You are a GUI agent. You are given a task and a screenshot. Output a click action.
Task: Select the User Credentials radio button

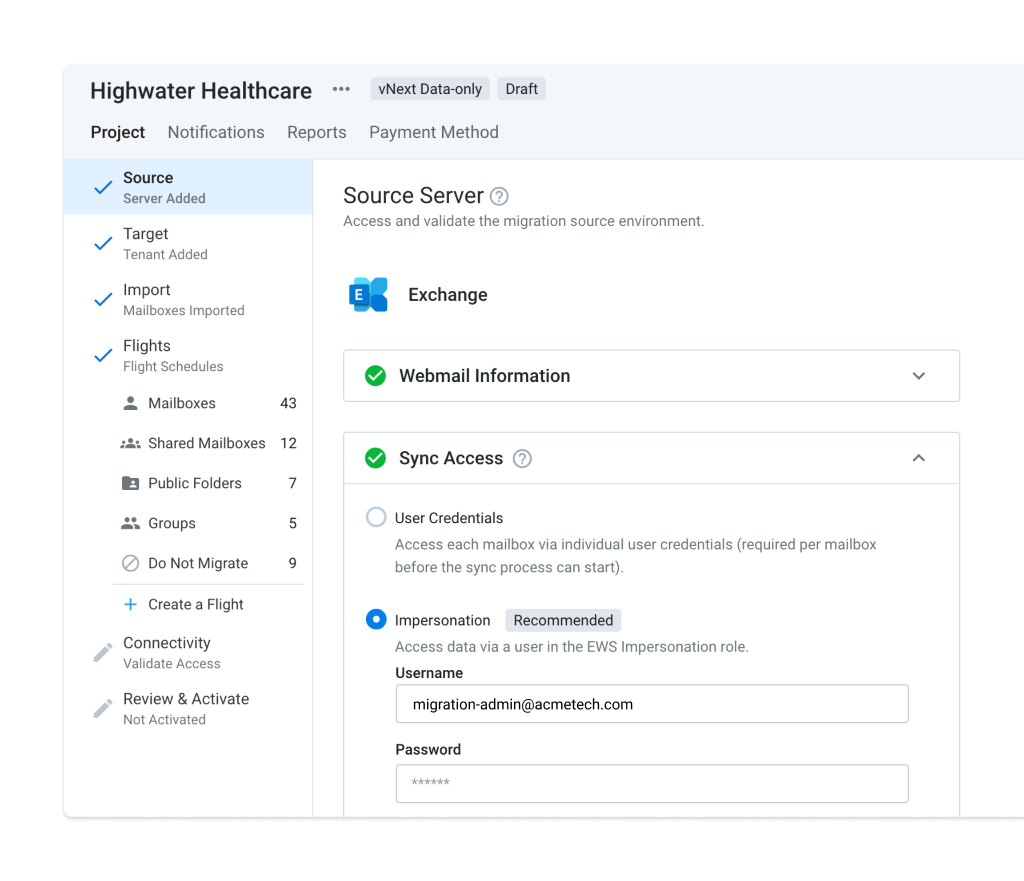(376, 517)
